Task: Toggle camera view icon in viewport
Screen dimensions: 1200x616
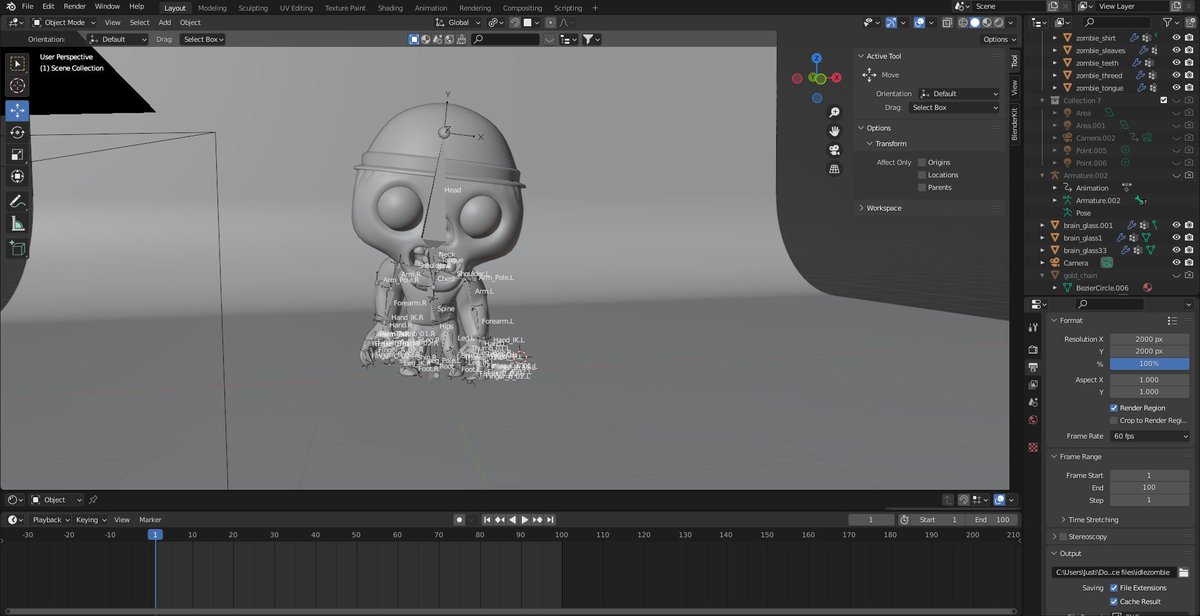Action: (x=835, y=150)
